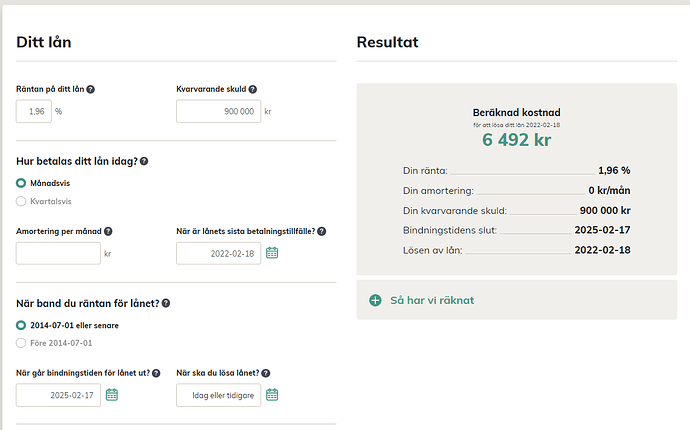Select the Kvartalsvis payment option
The height and width of the screenshot is (430, 690).
(x=22, y=201)
